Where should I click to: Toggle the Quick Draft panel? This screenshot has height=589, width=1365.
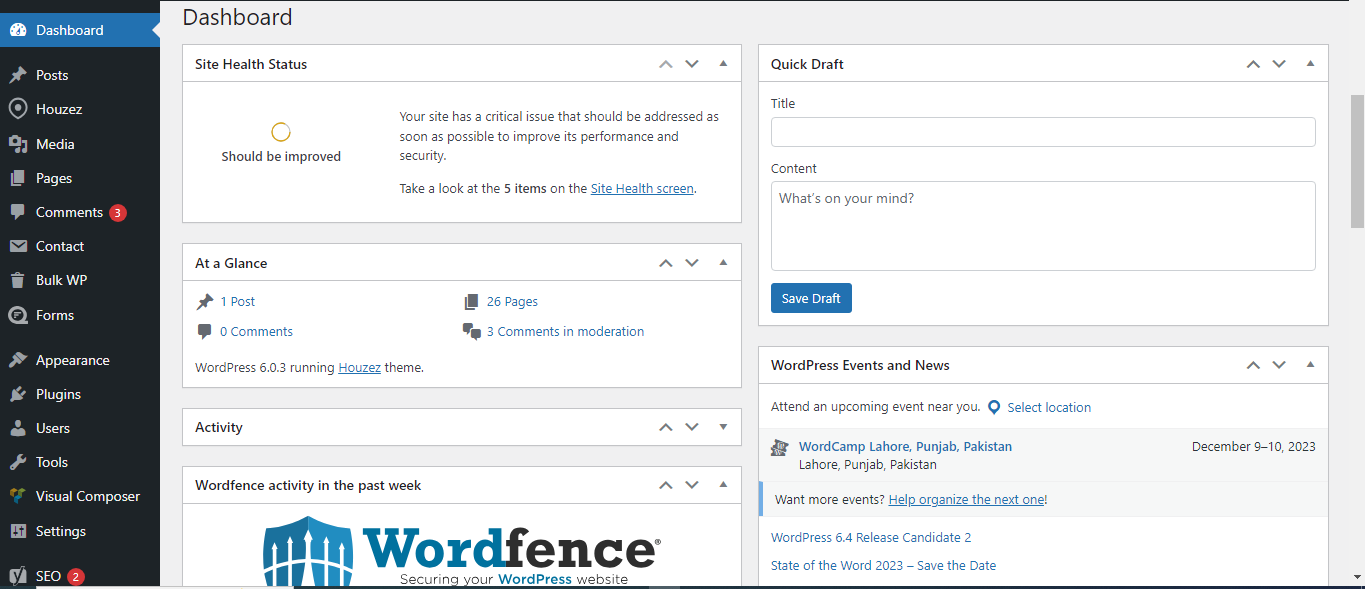tap(1310, 64)
